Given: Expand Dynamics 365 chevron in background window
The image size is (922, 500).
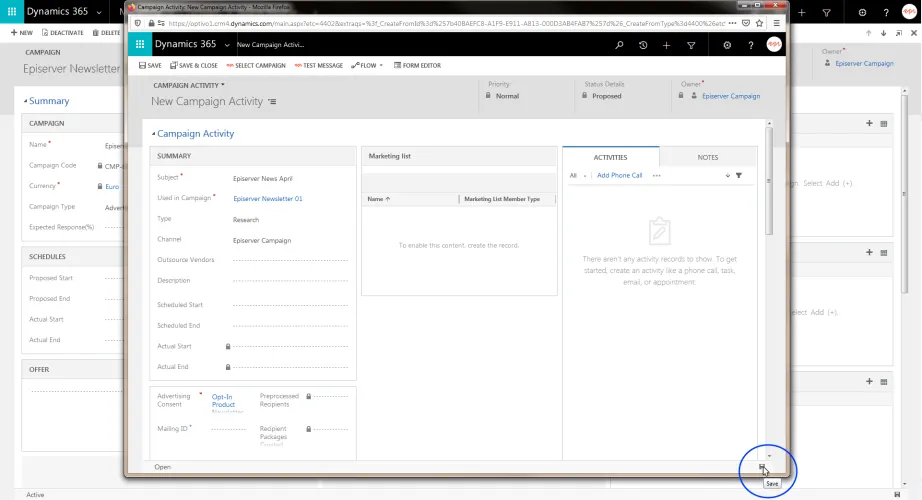Looking at the screenshot, I should point(99,12).
